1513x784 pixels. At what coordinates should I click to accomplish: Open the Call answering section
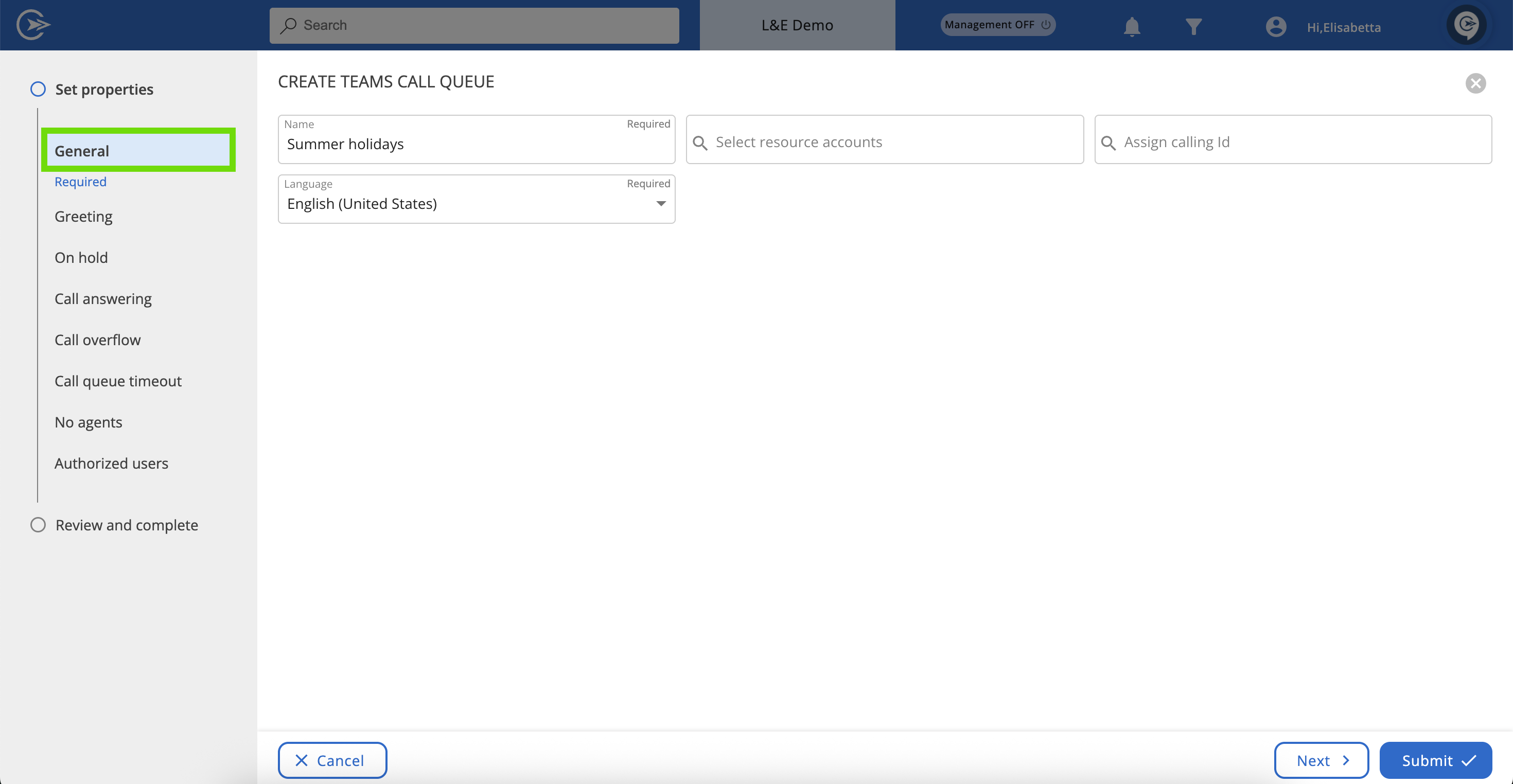tap(103, 298)
